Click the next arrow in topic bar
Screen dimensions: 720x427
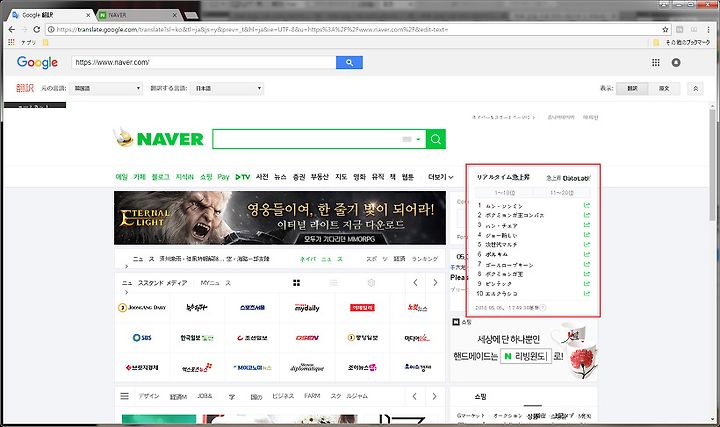(x=434, y=396)
